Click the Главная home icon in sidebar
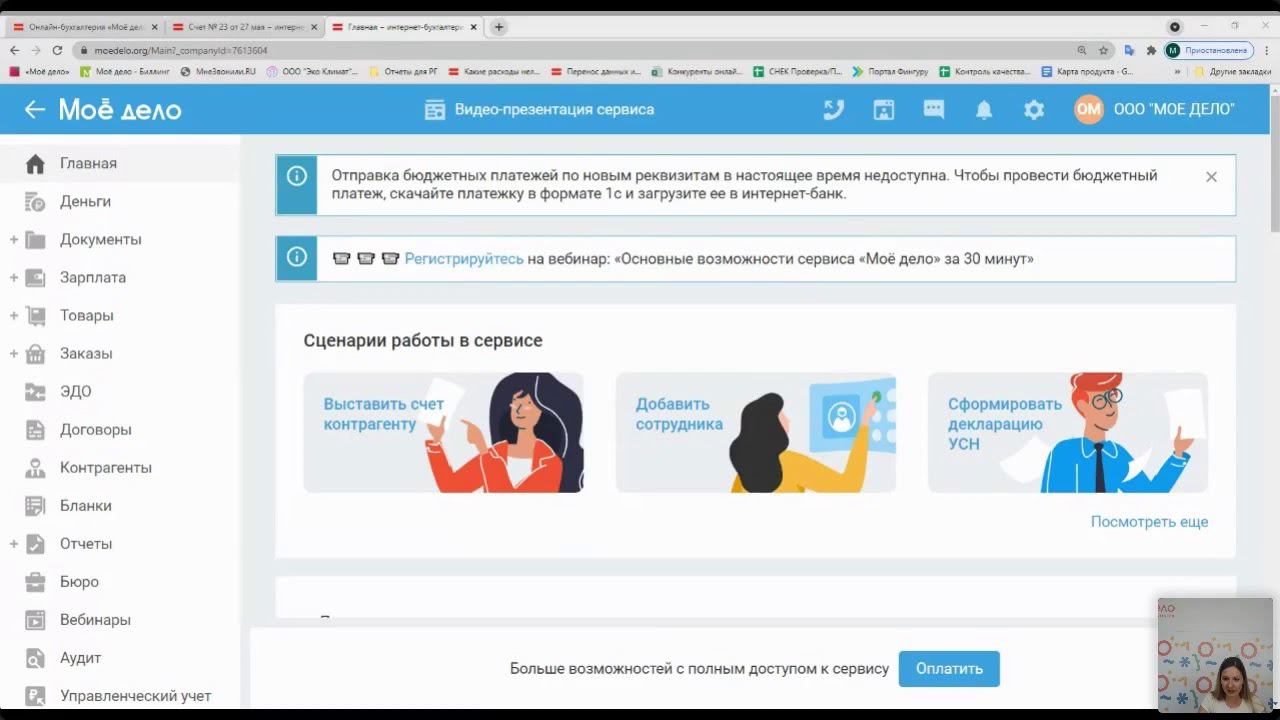The height and width of the screenshot is (720, 1280). click(35, 164)
